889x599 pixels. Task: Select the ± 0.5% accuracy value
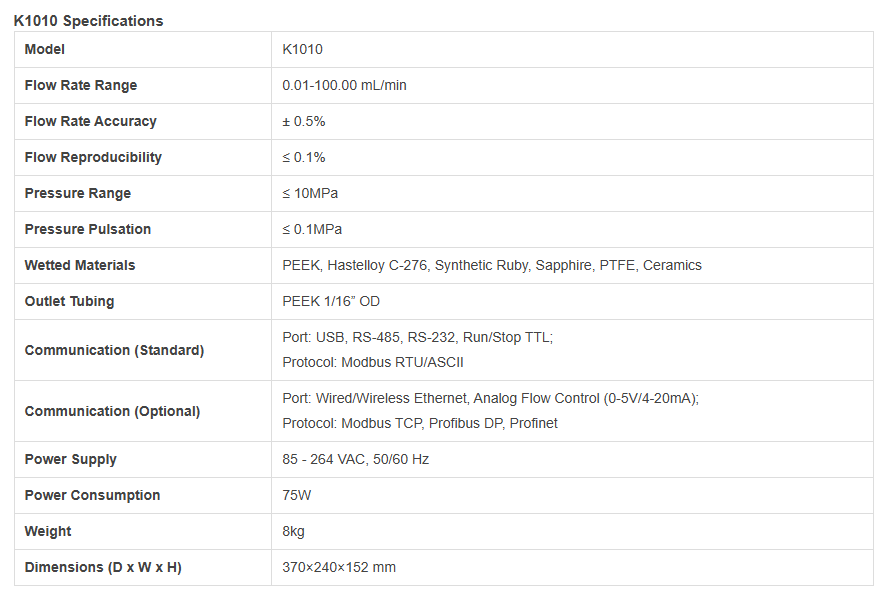tap(304, 121)
